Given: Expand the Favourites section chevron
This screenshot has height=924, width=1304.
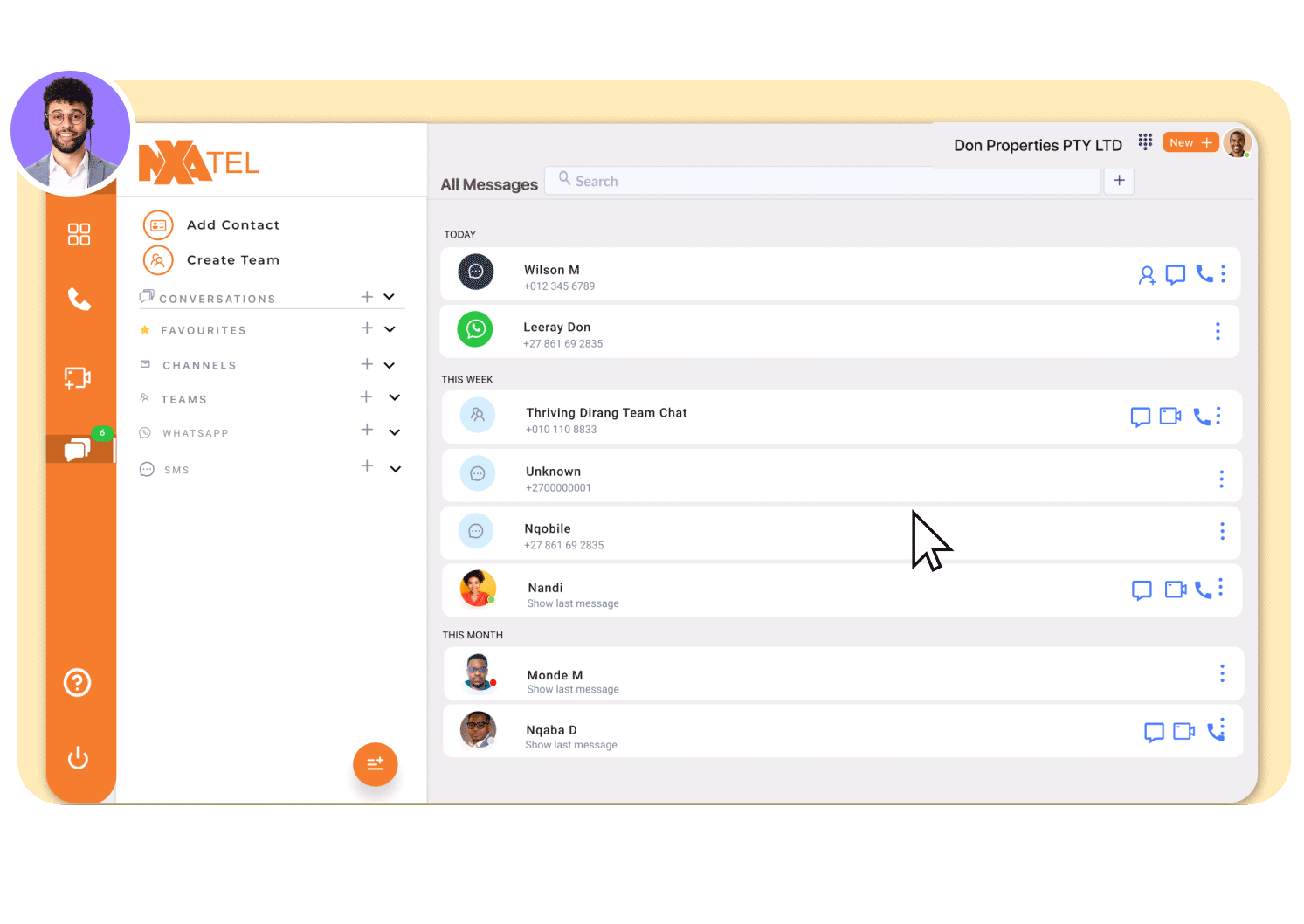Looking at the screenshot, I should [x=390, y=329].
